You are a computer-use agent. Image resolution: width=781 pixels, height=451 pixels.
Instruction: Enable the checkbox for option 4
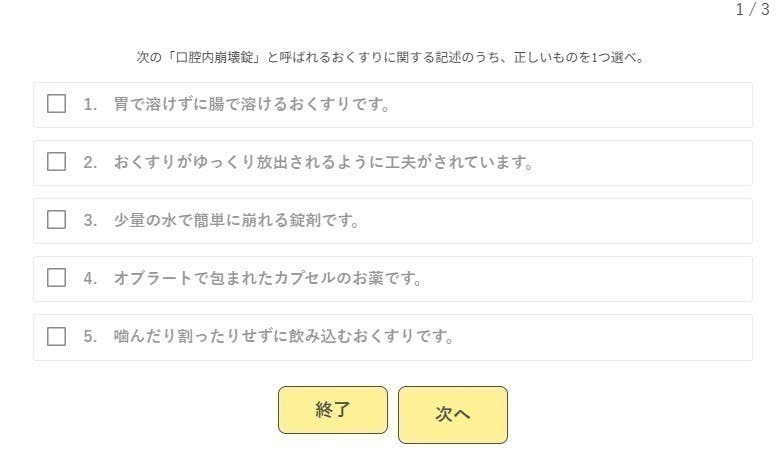pos(57,278)
